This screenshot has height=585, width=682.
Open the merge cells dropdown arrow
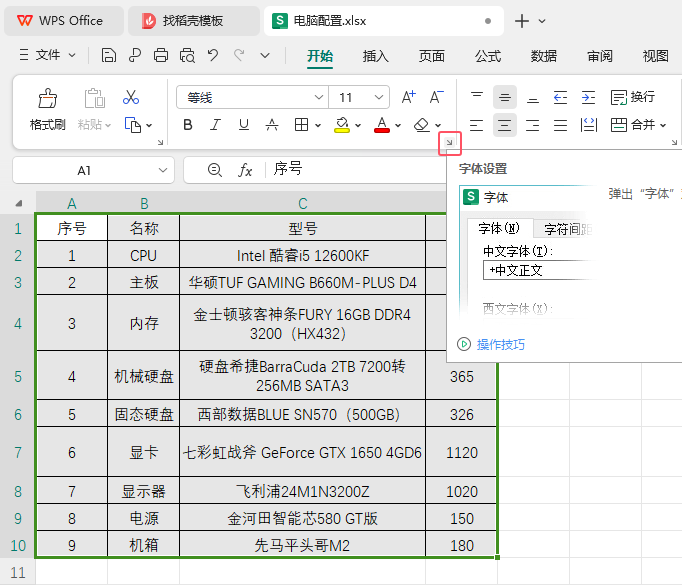click(663, 126)
